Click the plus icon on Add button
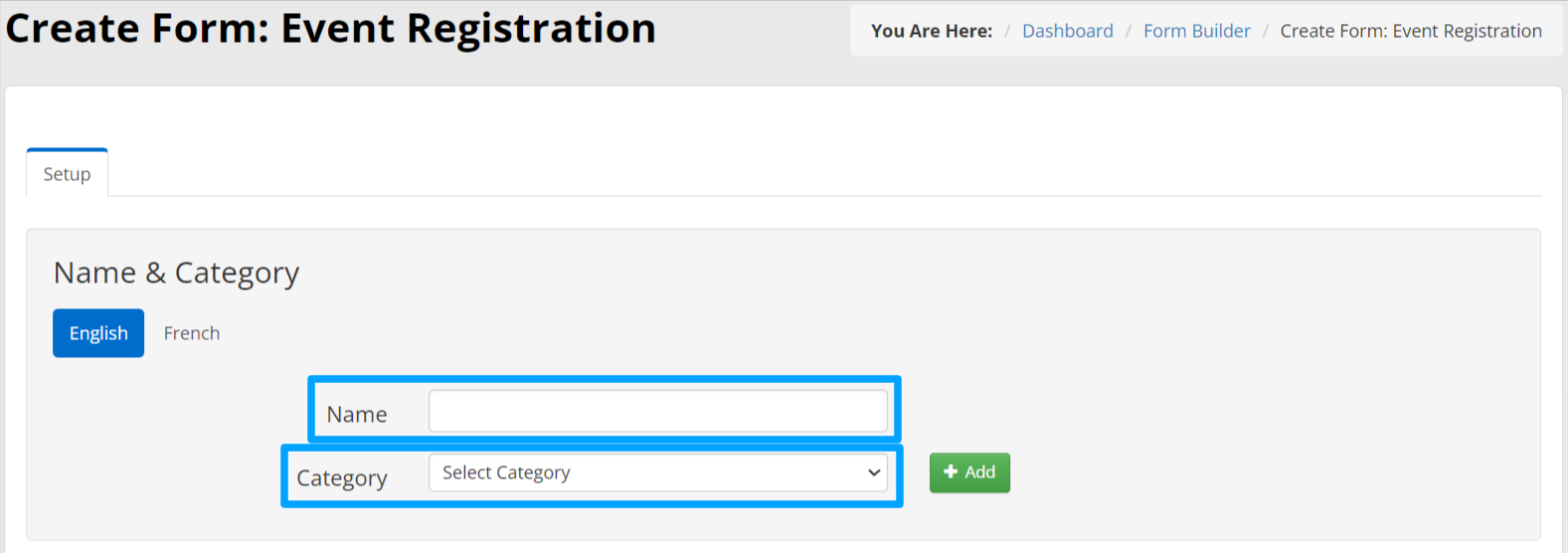This screenshot has height=553, width=1568. (x=951, y=472)
